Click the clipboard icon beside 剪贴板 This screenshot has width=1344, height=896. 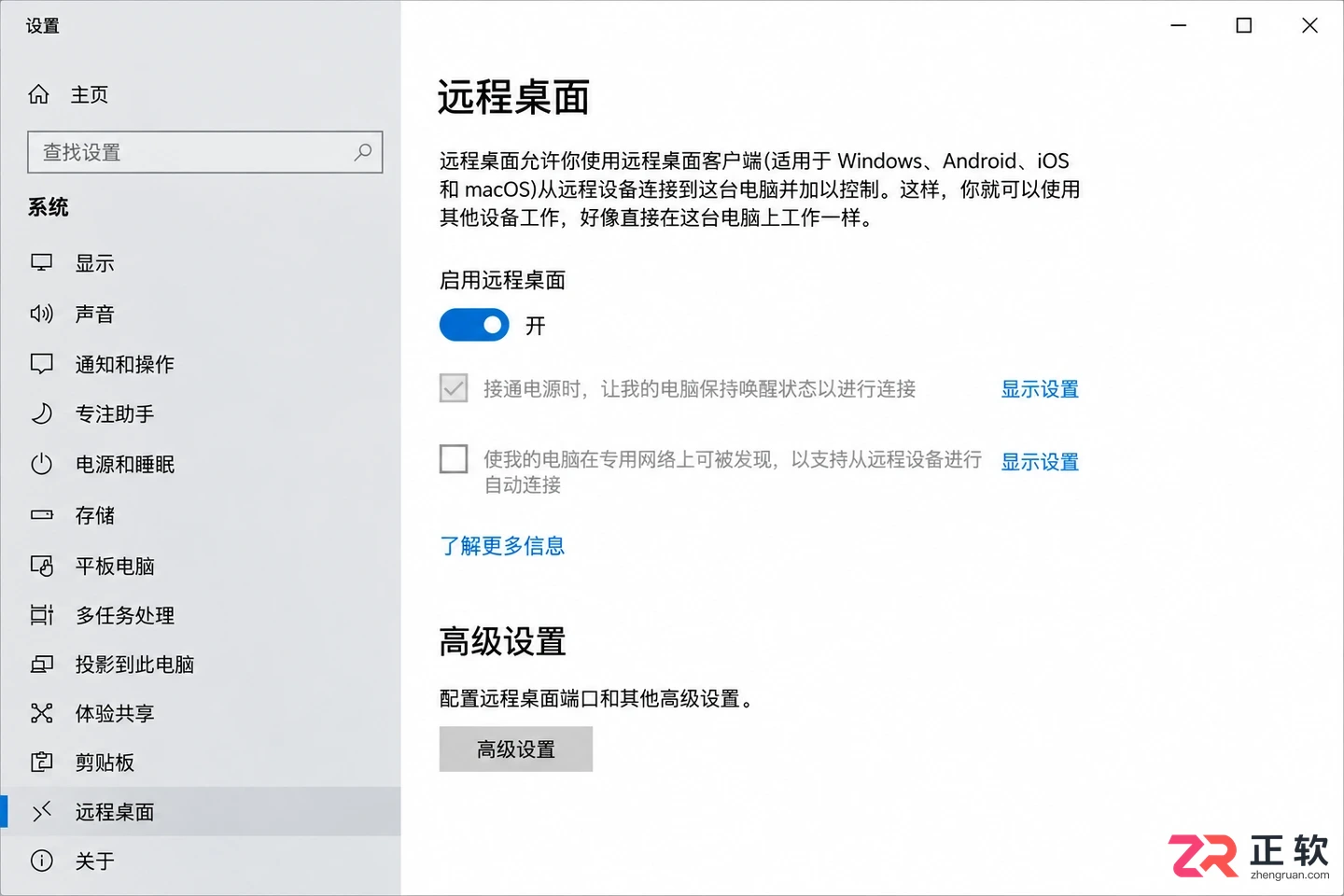[42, 763]
